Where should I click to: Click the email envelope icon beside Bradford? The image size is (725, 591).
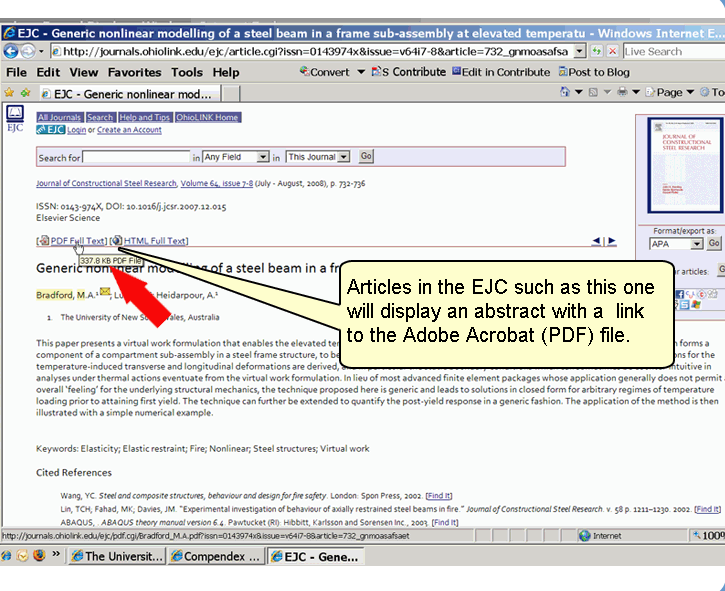point(104,294)
